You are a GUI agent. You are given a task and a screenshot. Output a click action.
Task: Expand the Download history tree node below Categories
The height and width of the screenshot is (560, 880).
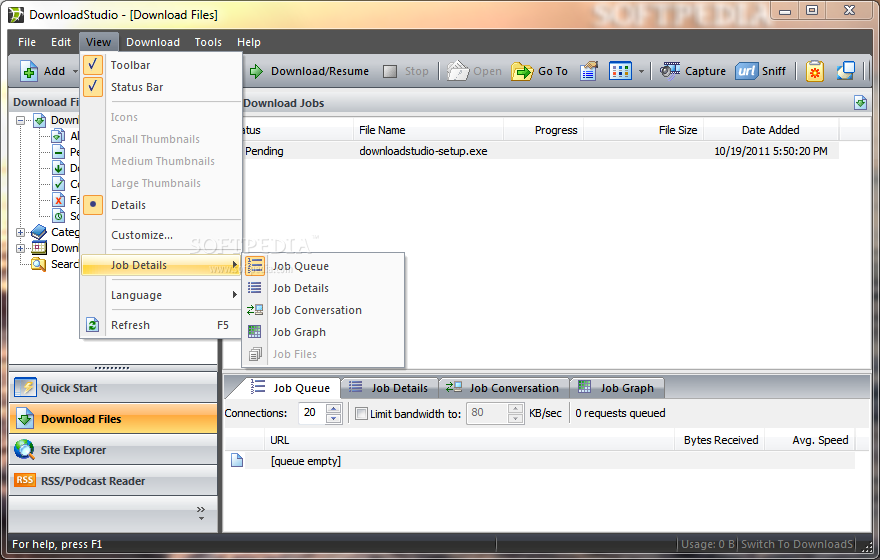21,248
